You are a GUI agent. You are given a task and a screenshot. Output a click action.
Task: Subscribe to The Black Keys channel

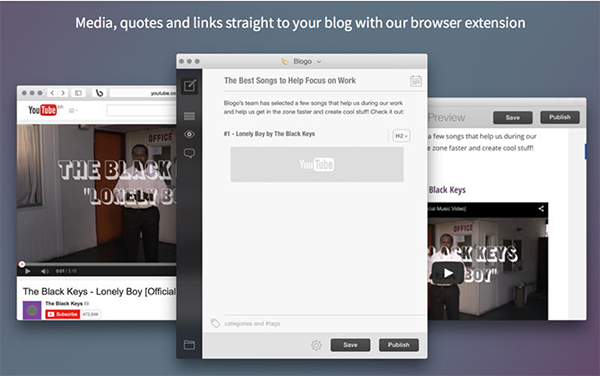[62, 314]
